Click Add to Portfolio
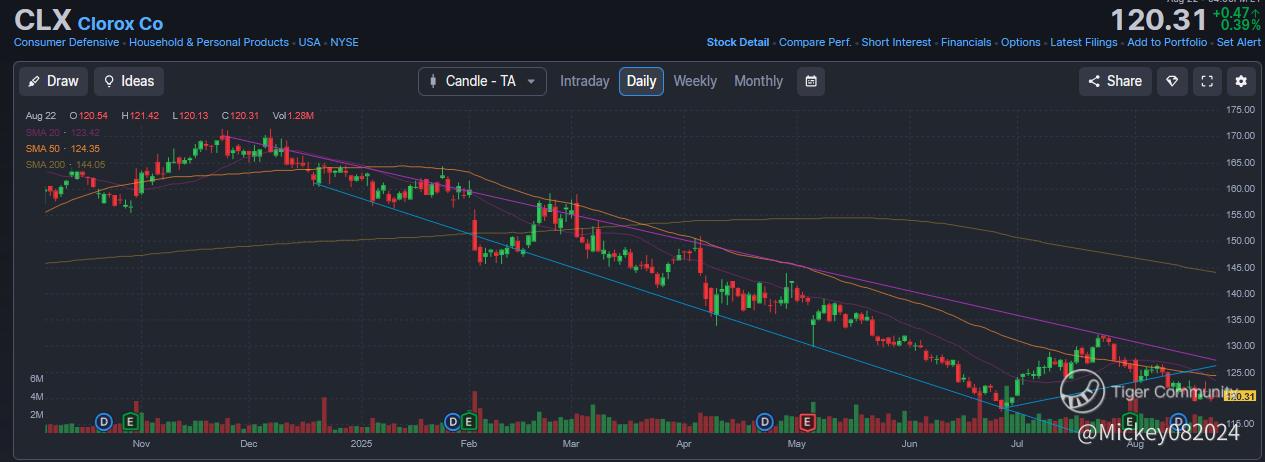Image resolution: width=1265 pixels, height=462 pixels. point(1167,42)
